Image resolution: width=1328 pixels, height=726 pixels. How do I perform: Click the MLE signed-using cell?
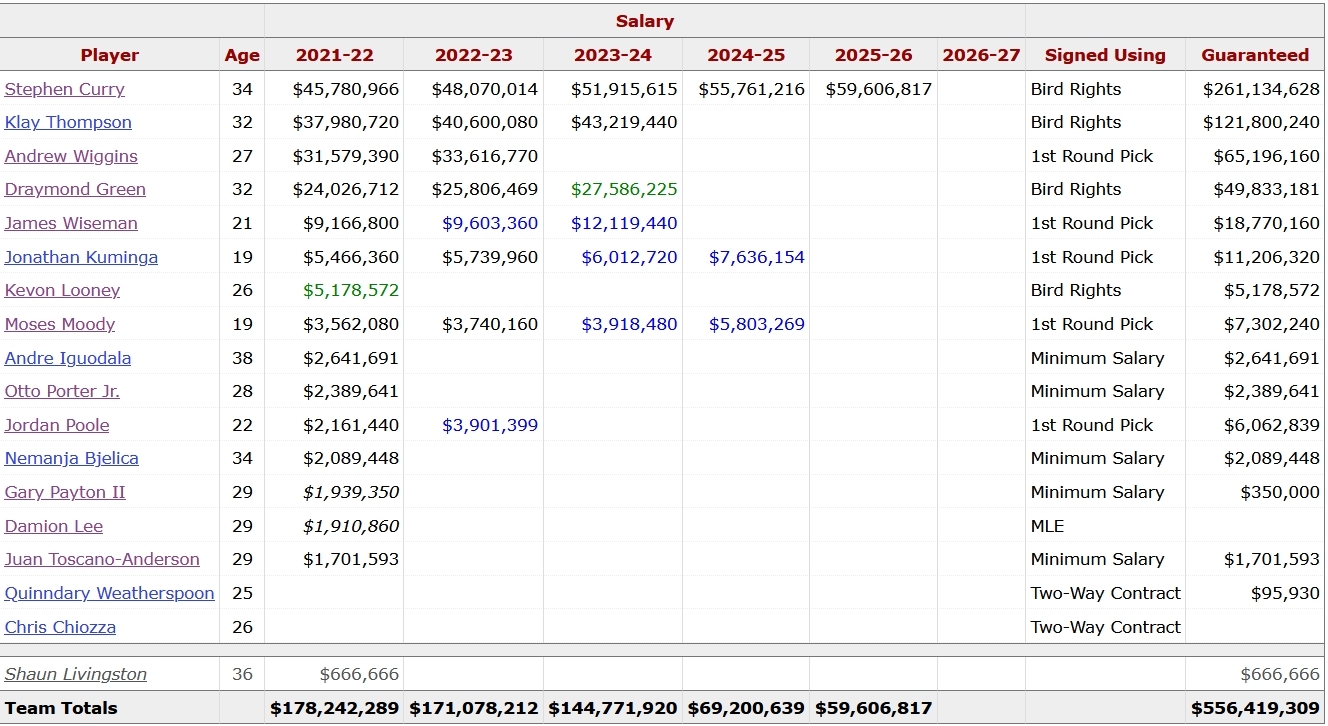(1047, 526)
